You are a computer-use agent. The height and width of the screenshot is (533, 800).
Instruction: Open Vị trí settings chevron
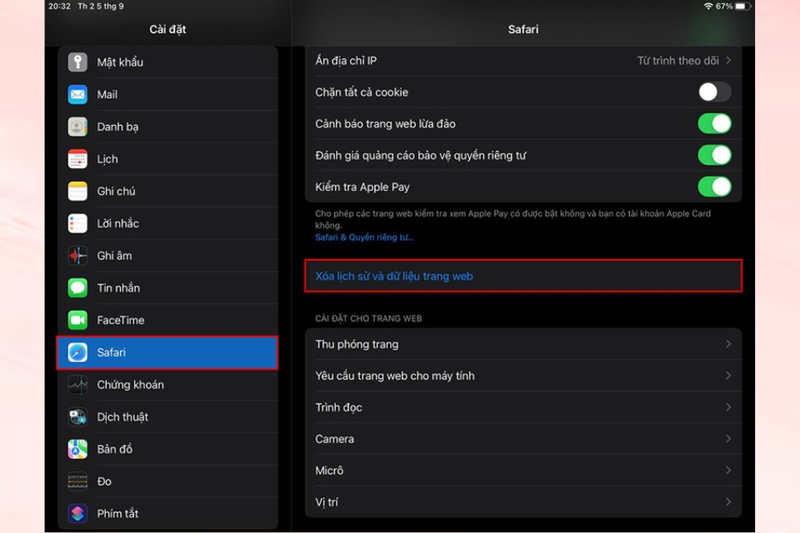729,502
